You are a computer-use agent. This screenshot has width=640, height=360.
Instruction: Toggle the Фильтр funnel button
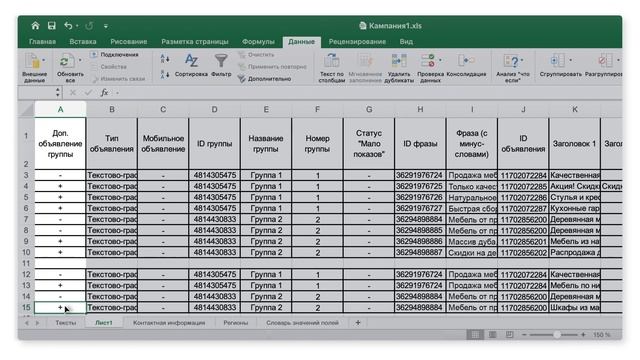tap(221, 65)
